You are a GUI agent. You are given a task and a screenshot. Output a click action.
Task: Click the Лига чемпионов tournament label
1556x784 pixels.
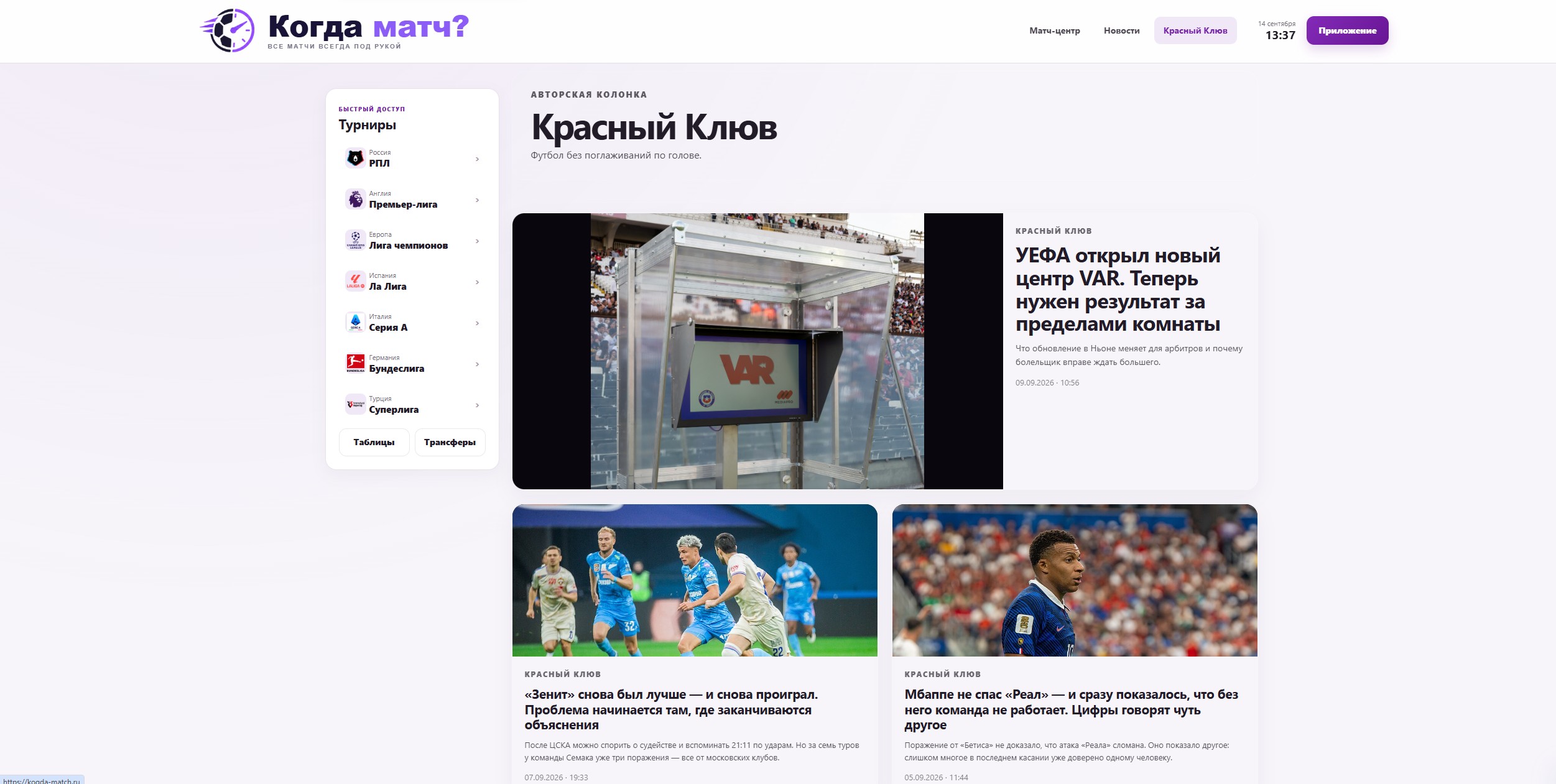408,246
